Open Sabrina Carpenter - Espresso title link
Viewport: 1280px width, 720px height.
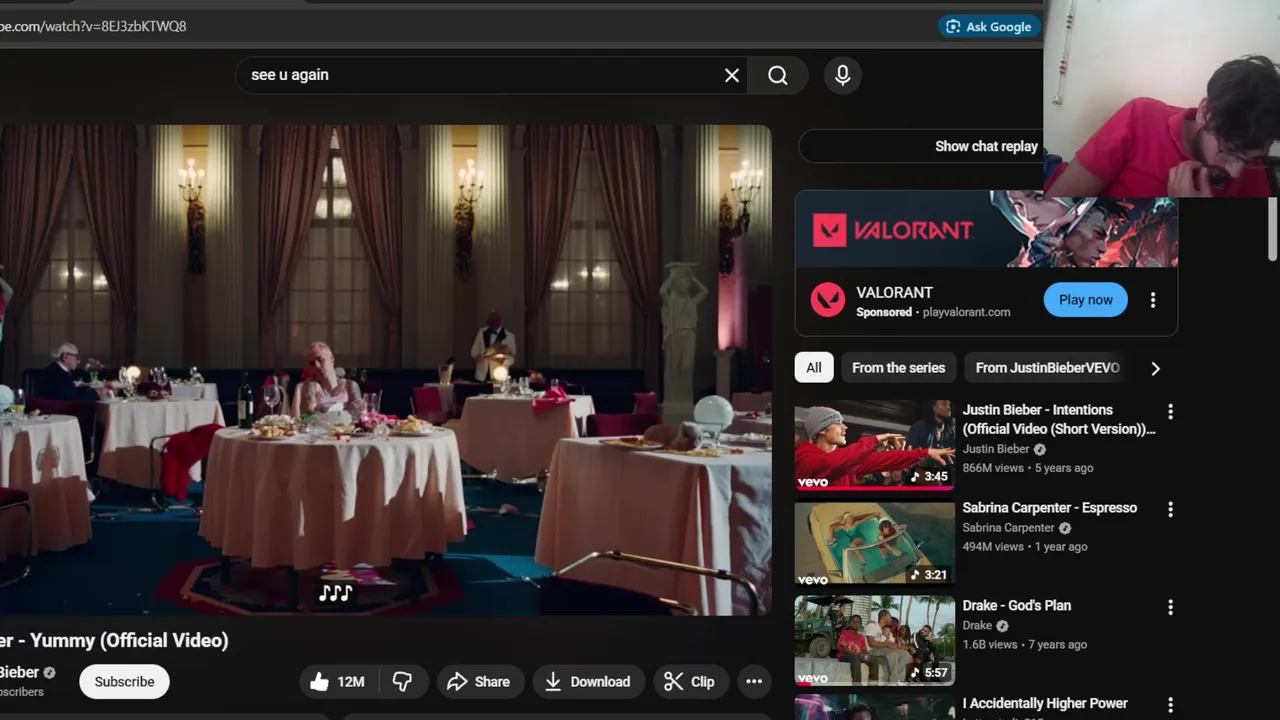click(x=1049, y=508)
